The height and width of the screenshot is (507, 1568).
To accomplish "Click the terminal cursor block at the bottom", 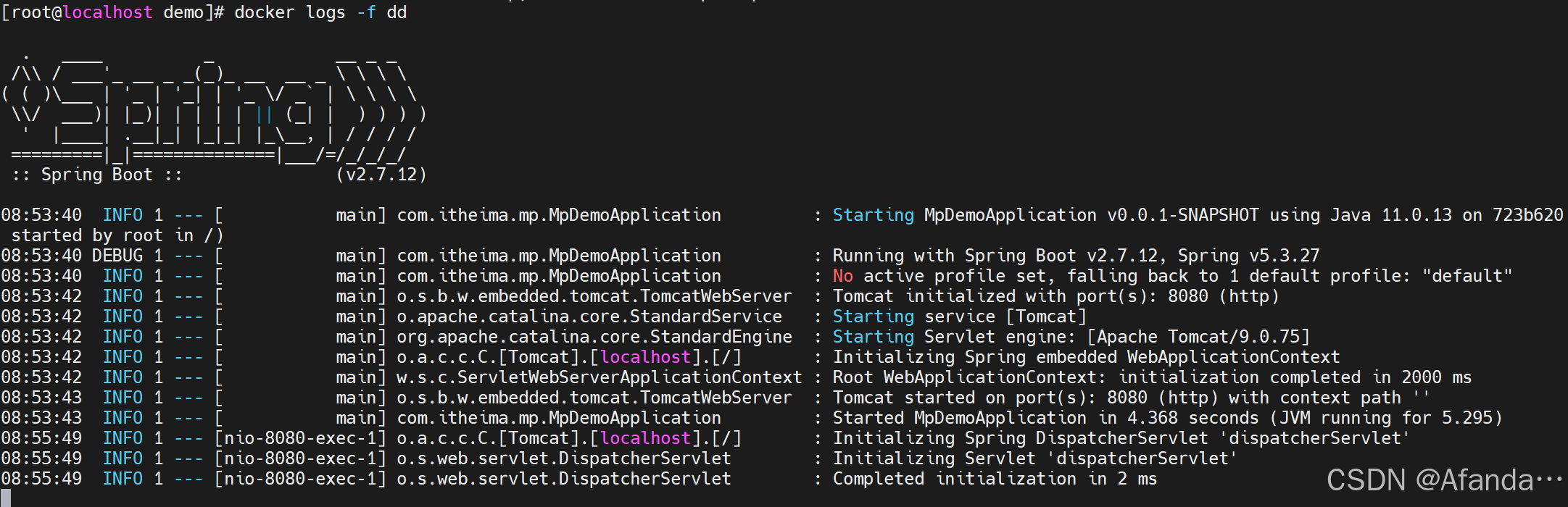I will tap(6, 498).
